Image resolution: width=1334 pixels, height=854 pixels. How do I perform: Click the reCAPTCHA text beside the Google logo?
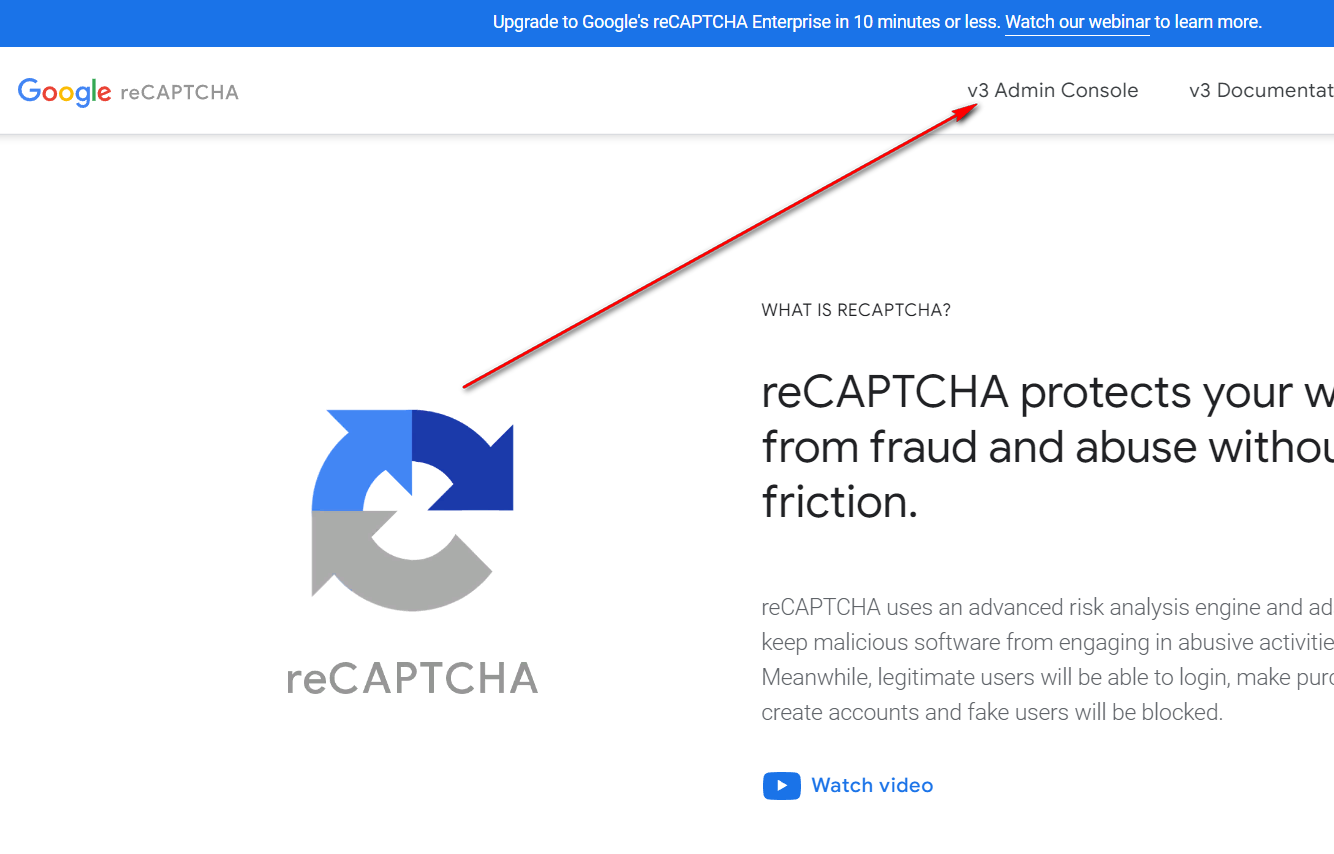pyautogui.click(x=179, y=93)
